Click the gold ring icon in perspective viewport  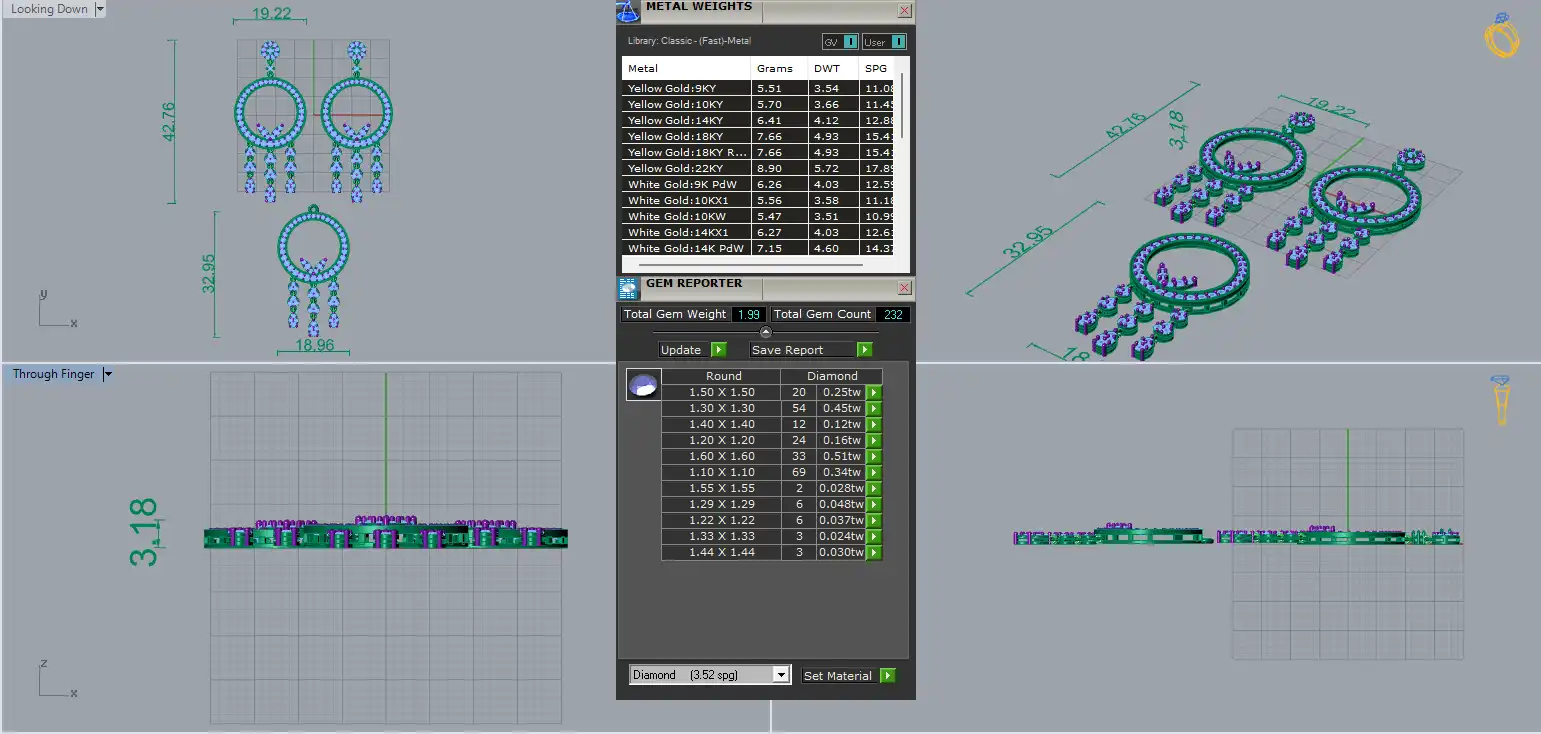tap(1503, 35)
